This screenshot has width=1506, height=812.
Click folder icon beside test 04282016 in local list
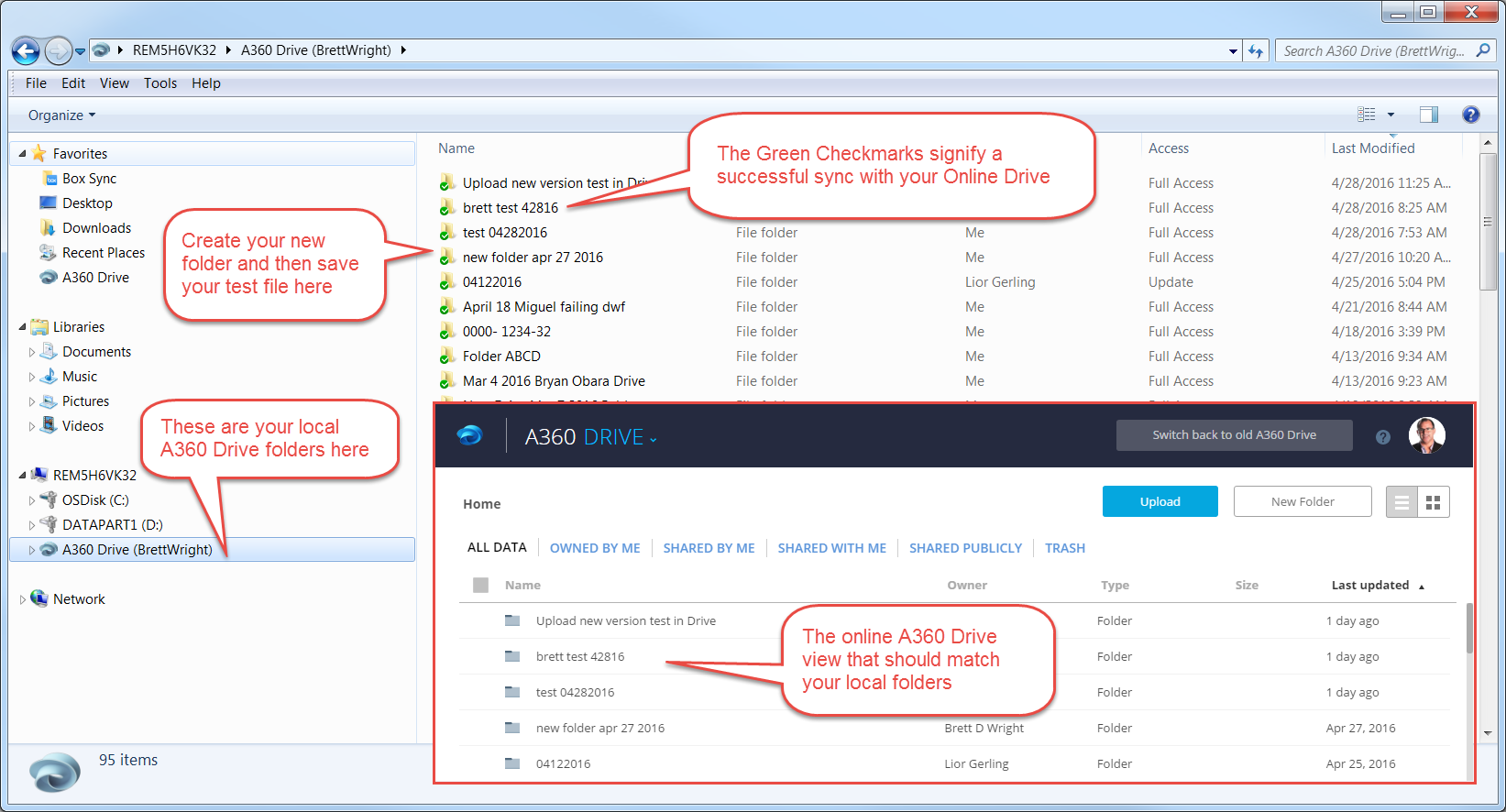point(447,233)
